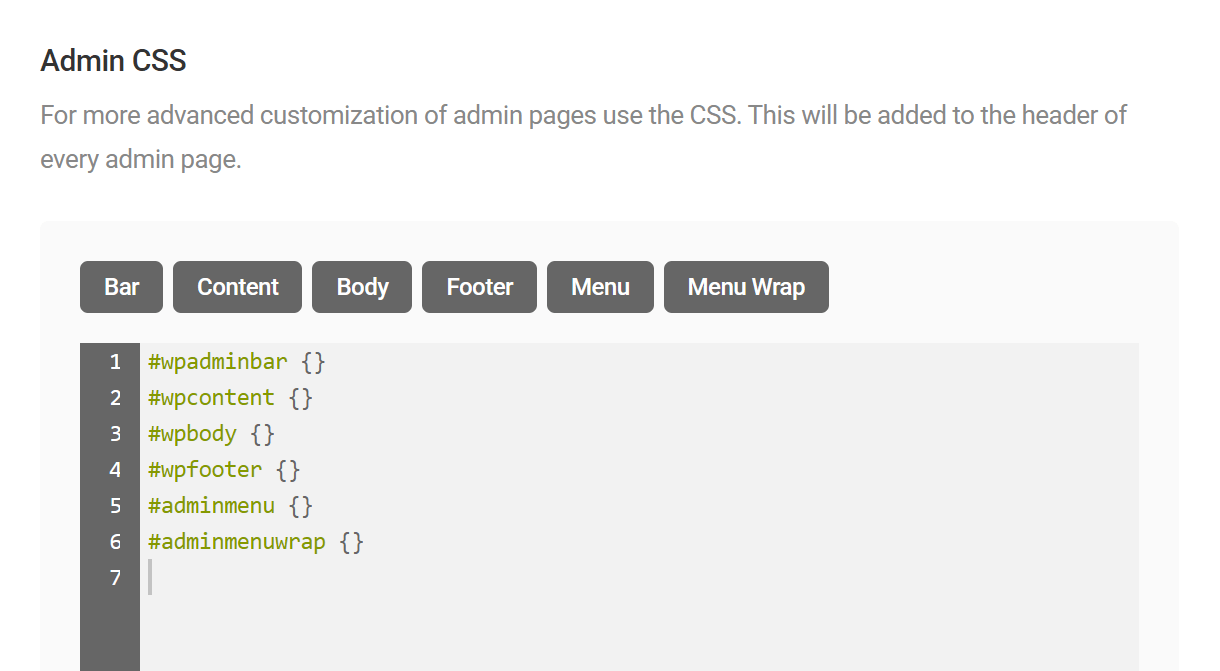The image size is (1220, 671).
Task: Click the Admin CSS heading
Action: click(x=112, y=60)
